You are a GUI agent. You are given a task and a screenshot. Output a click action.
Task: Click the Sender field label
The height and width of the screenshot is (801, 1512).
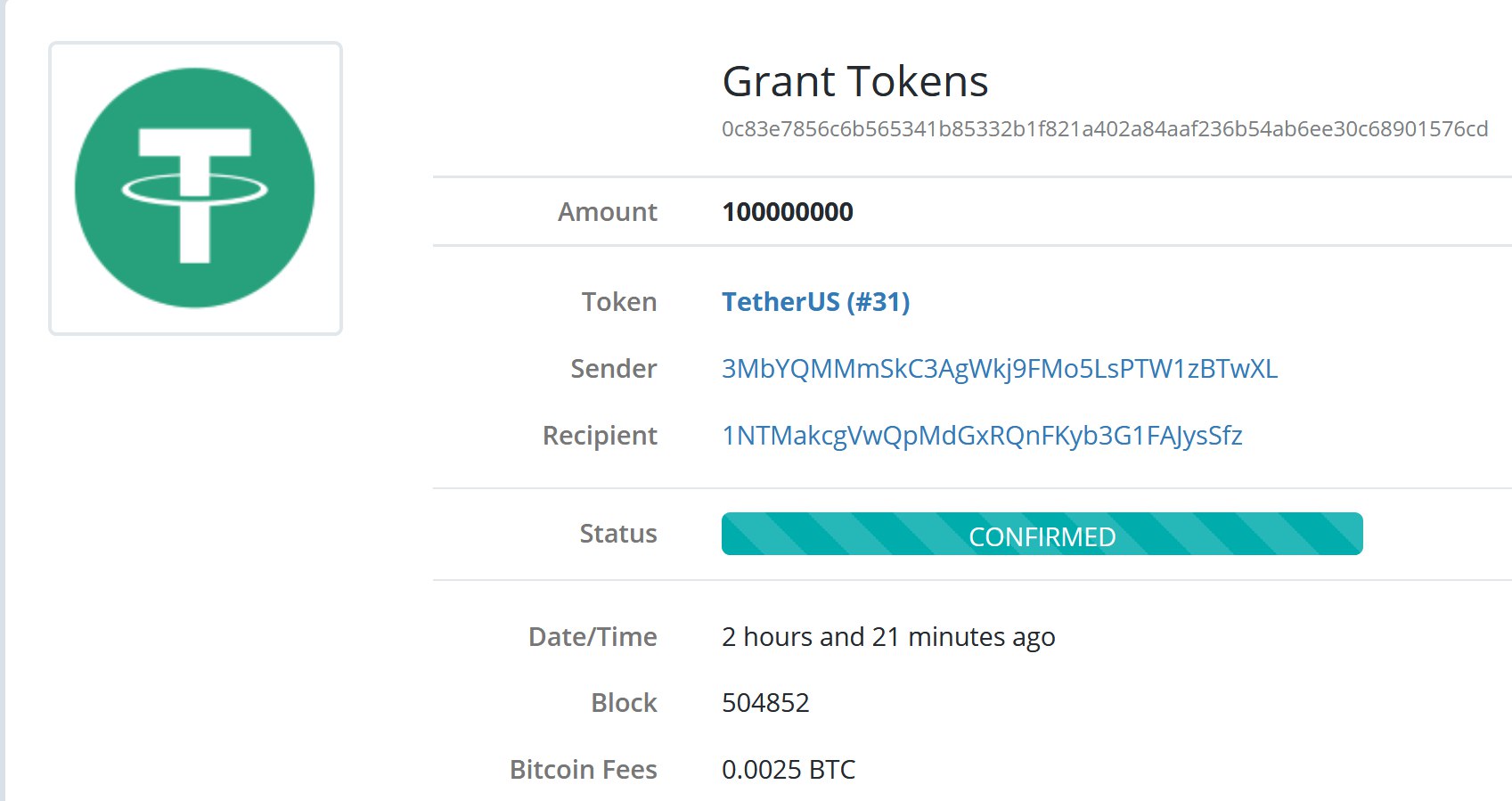click(x=613, y=369)
